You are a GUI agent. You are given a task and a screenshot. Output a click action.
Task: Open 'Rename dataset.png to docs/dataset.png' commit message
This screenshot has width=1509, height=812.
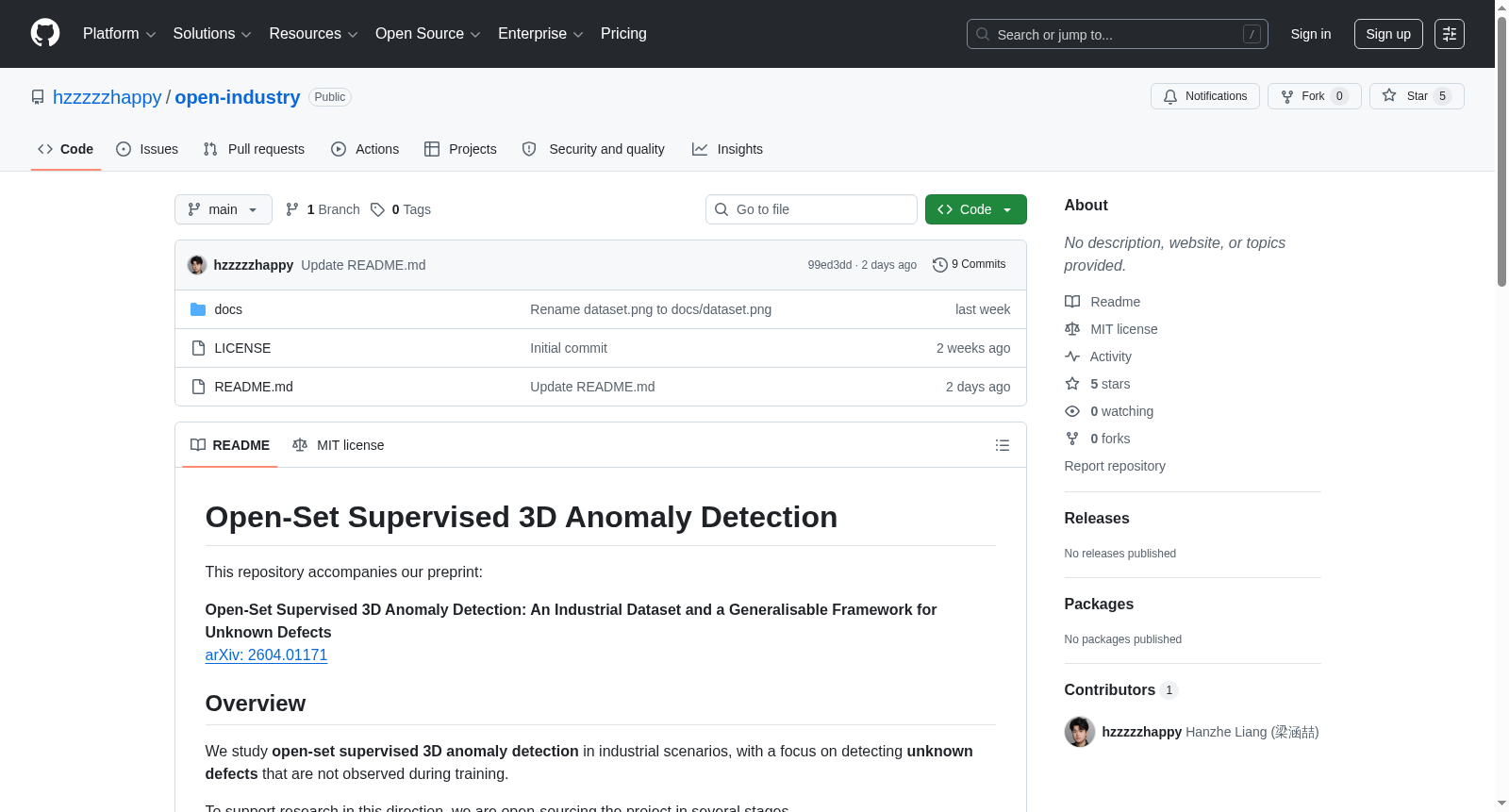pyautogui.click(x=651, y=309)
